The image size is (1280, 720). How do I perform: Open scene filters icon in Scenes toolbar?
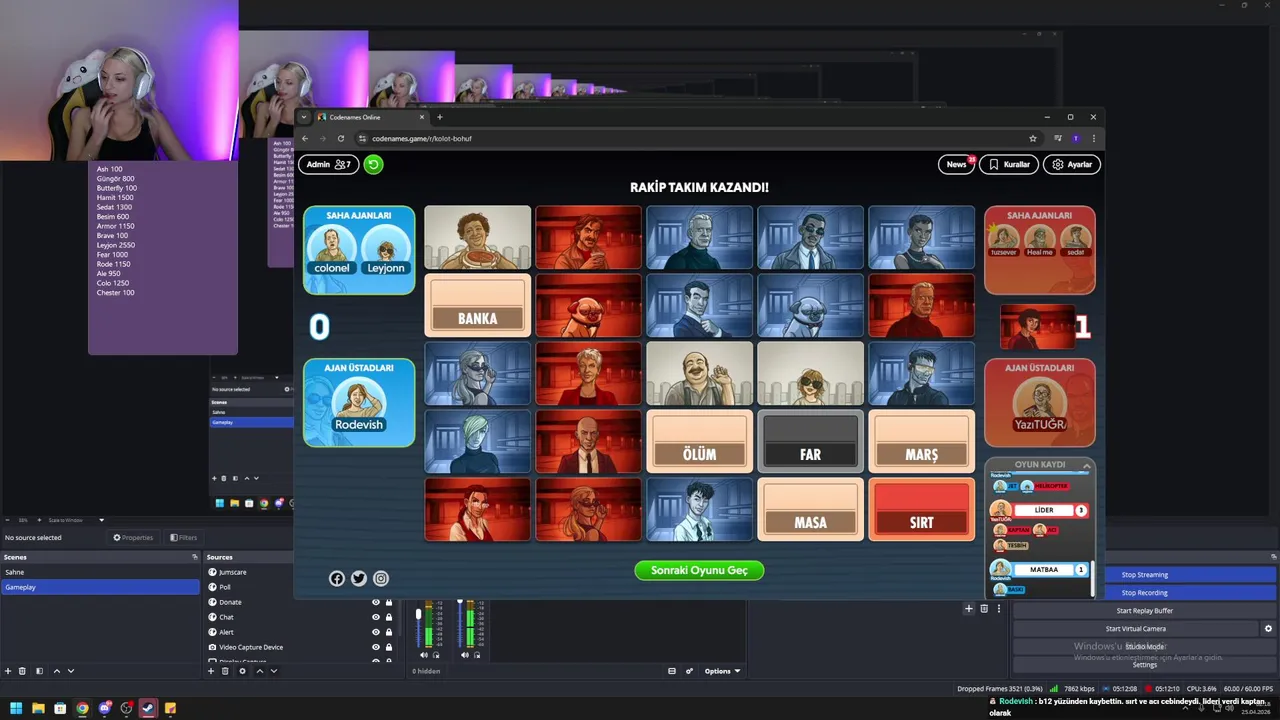pyautogui.click(x=39, y=671)
